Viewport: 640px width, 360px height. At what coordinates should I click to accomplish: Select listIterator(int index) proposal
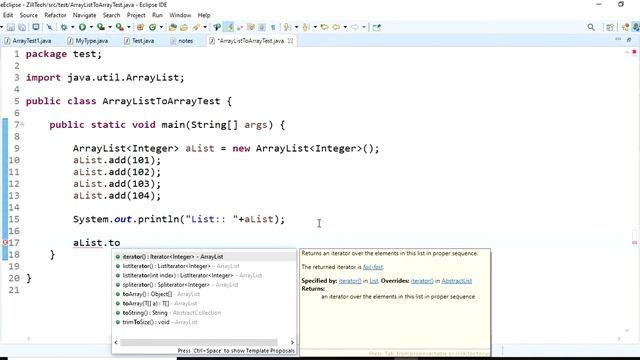204,276
